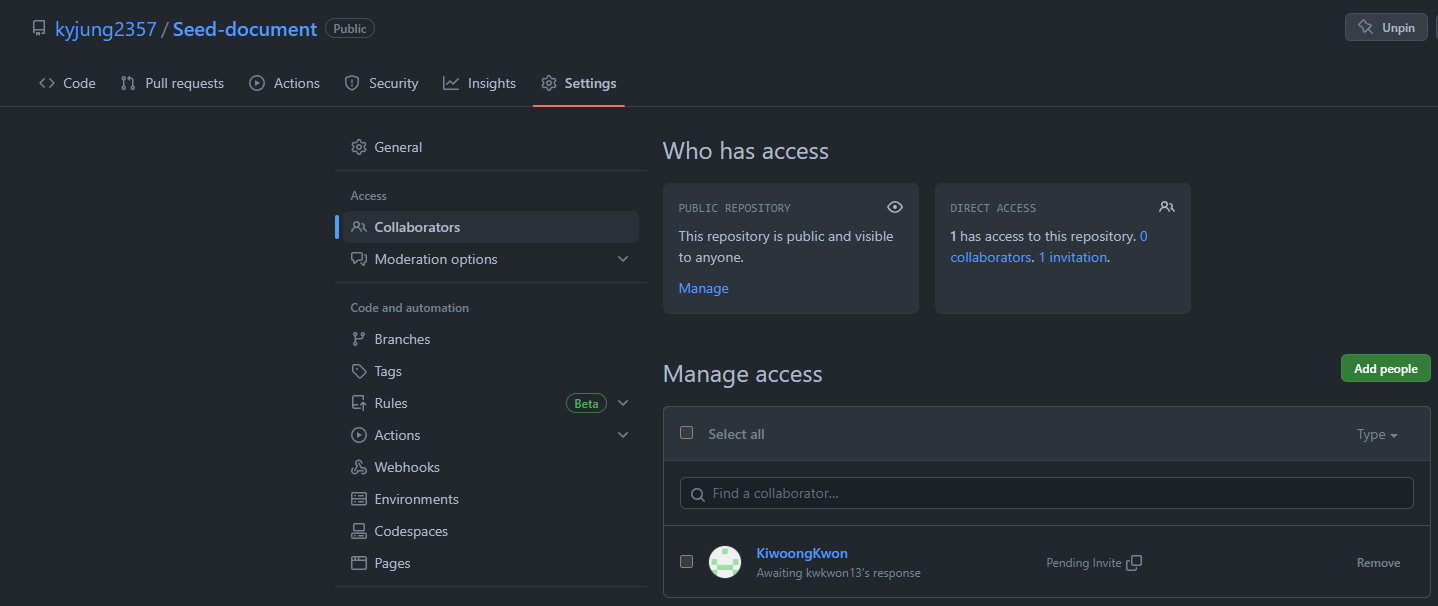Click the Public badge near repository name
Viewport: 1438px width, 606px height.
350,28
